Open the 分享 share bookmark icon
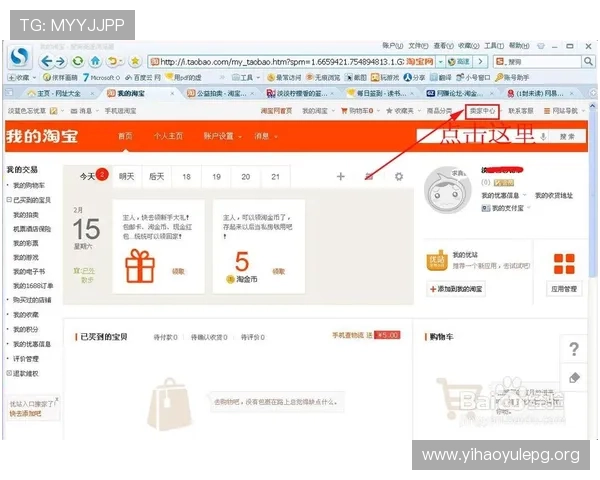This screenshot has height=480, width=600. pyautogui.click(x=414, y=78)
